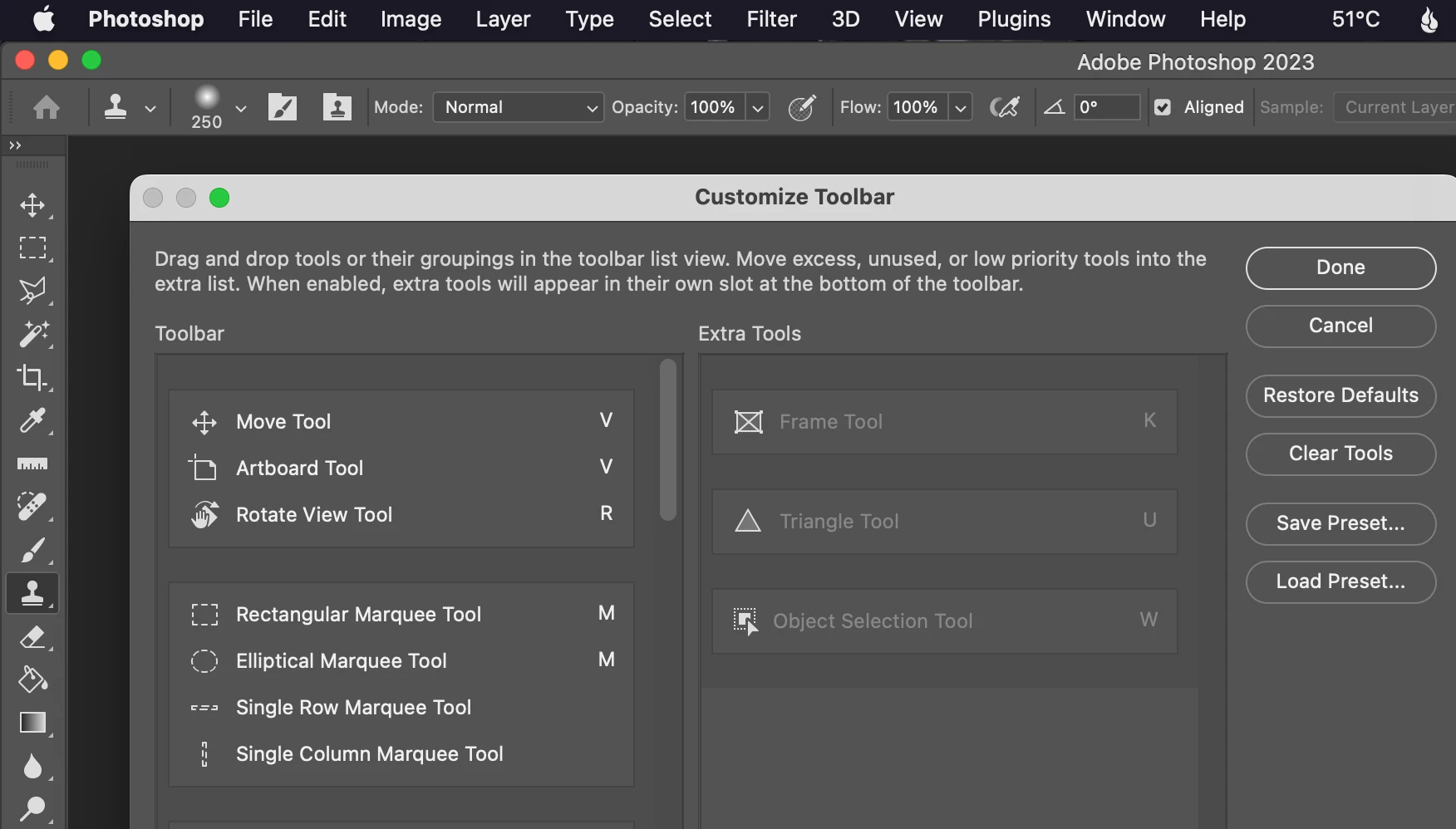Select the Eraser tool in left toolbar
This screenshot has height=829, width=1456.
[x=32, y=637]
